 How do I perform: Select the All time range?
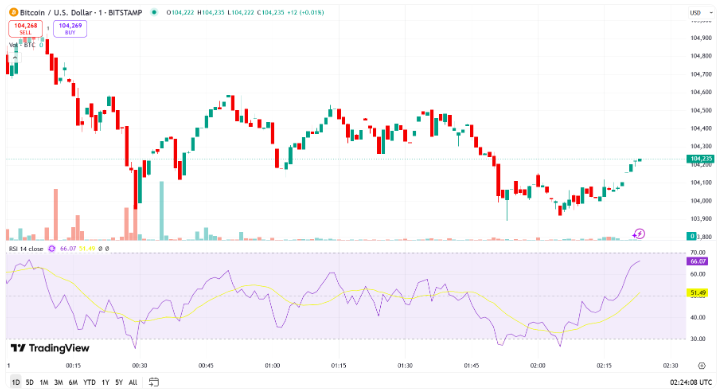(x=133, y=382)
